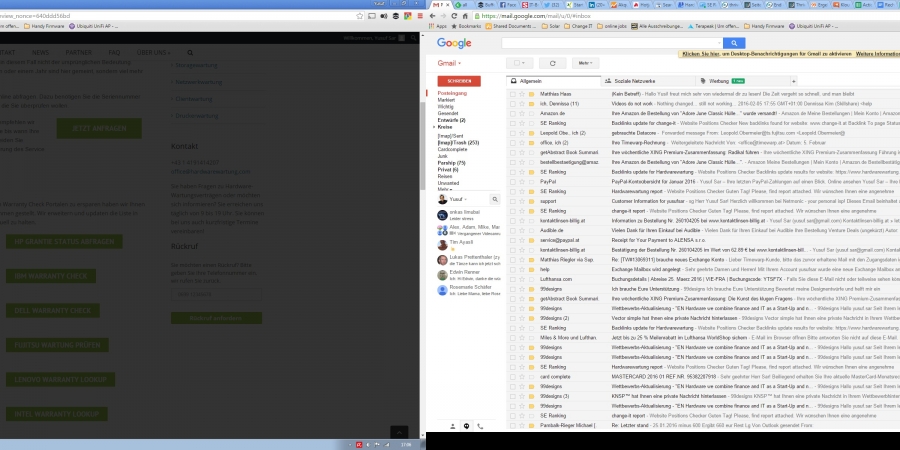900x450 pixels.
Task: Switch to Werbung tab
Action: click(x=742, y=81)
